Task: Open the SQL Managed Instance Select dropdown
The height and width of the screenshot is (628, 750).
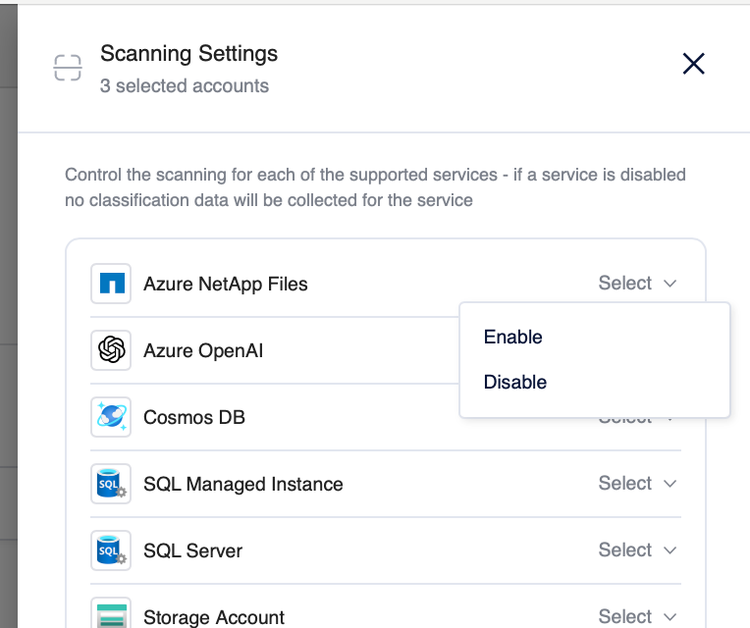Action: click(638, 483)
